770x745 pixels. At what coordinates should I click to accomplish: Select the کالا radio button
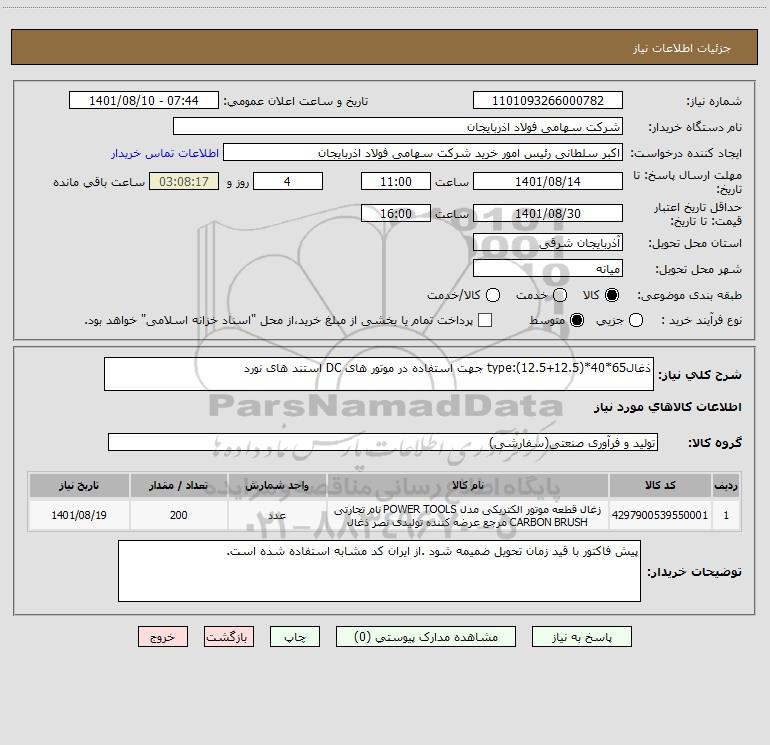coord(612,295)
